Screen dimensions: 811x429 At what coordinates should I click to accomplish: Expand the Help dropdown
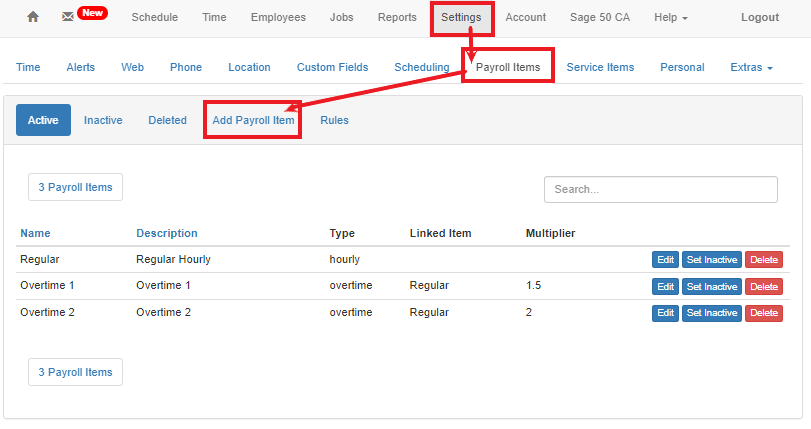671,17
